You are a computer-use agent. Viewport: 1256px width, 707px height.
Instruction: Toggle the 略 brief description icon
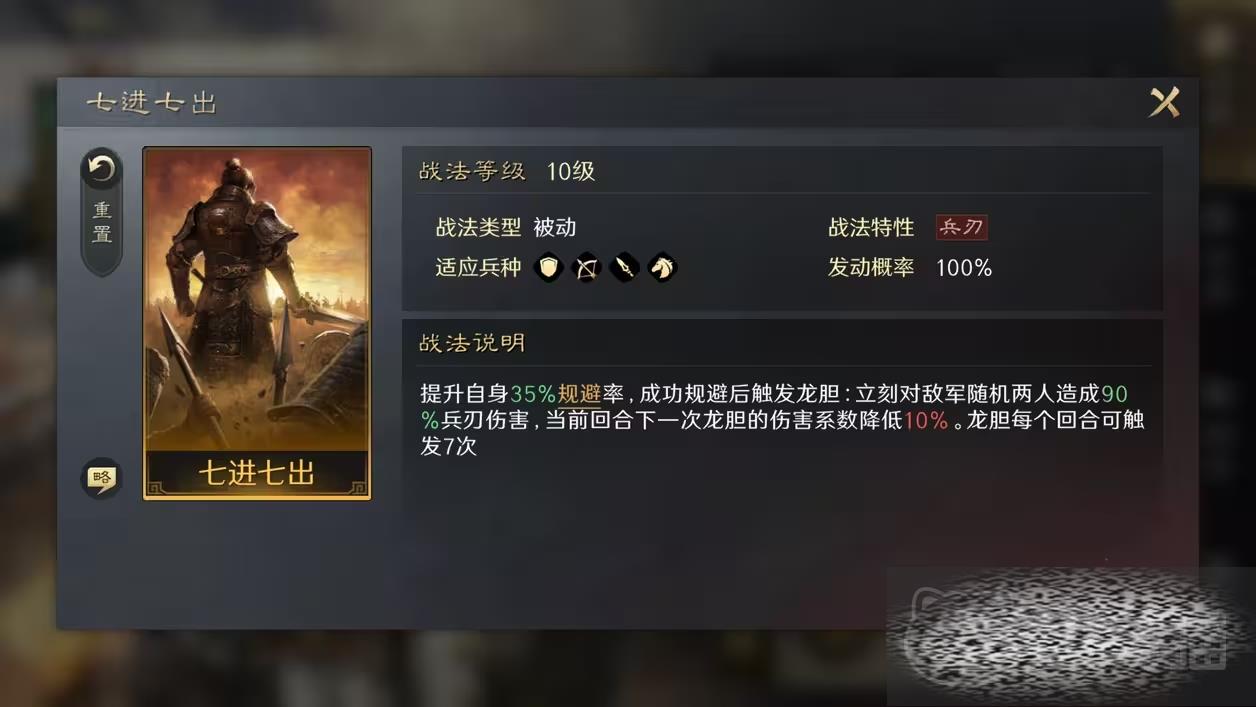point(101,477)
